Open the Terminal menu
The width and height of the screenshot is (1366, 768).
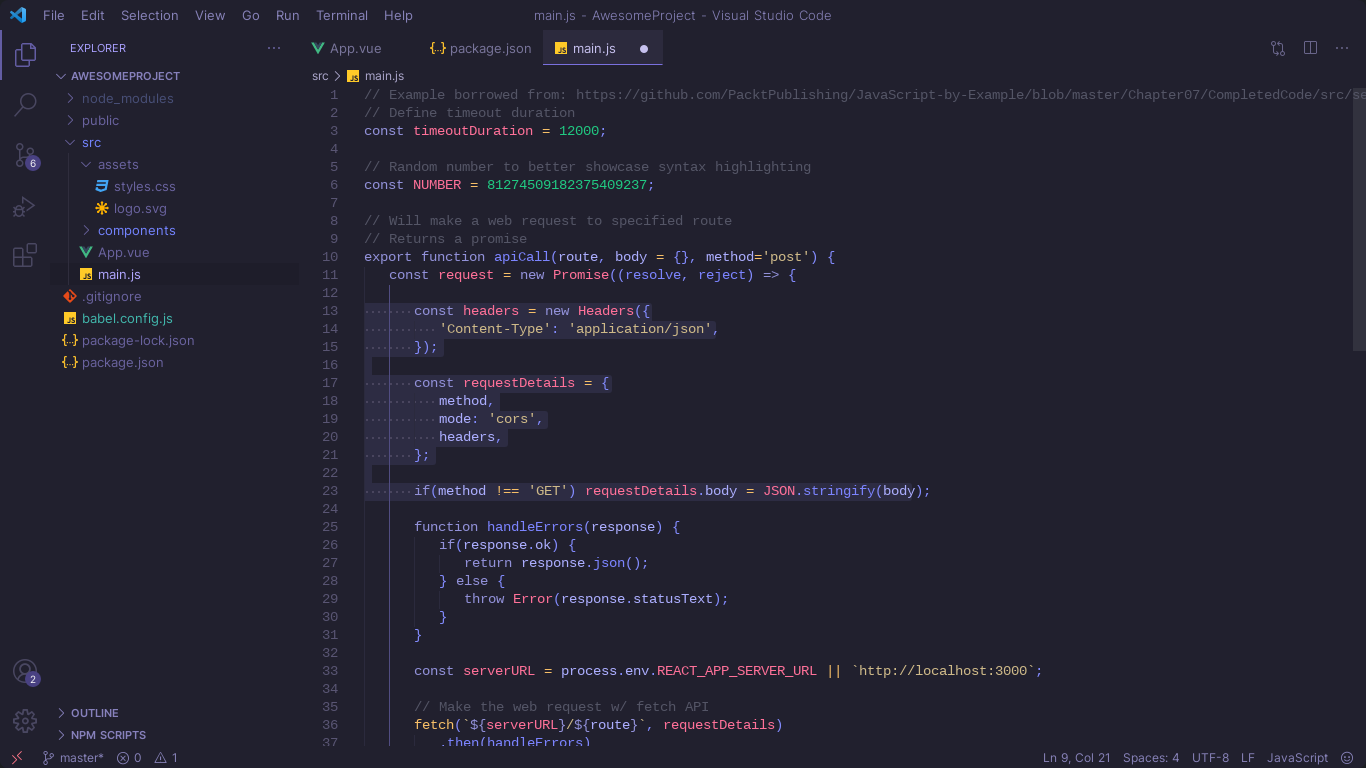click(x=342, y=15)
